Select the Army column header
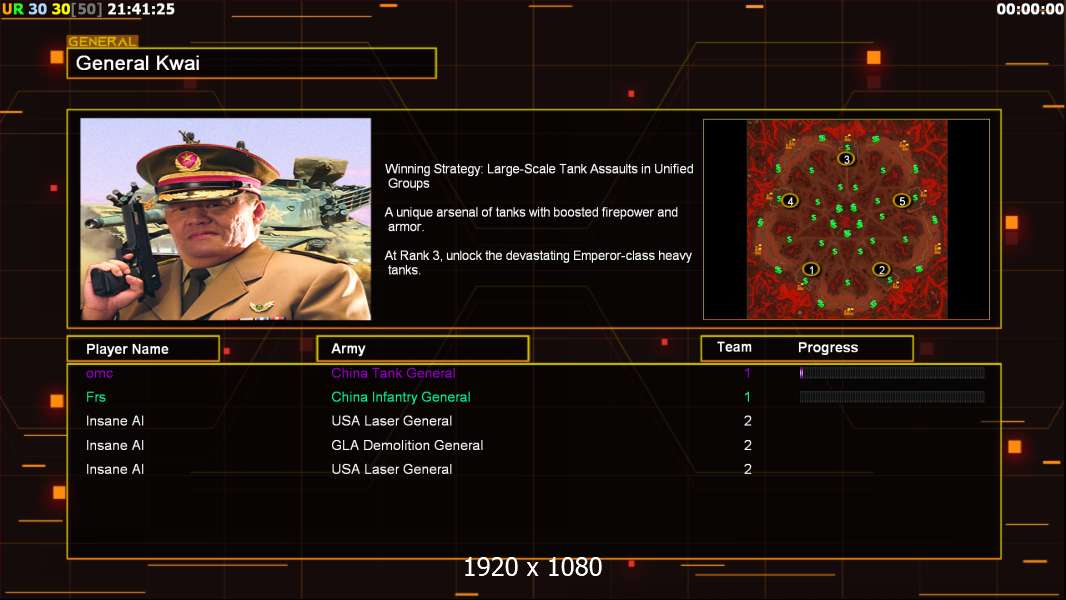 pos(422,349)
